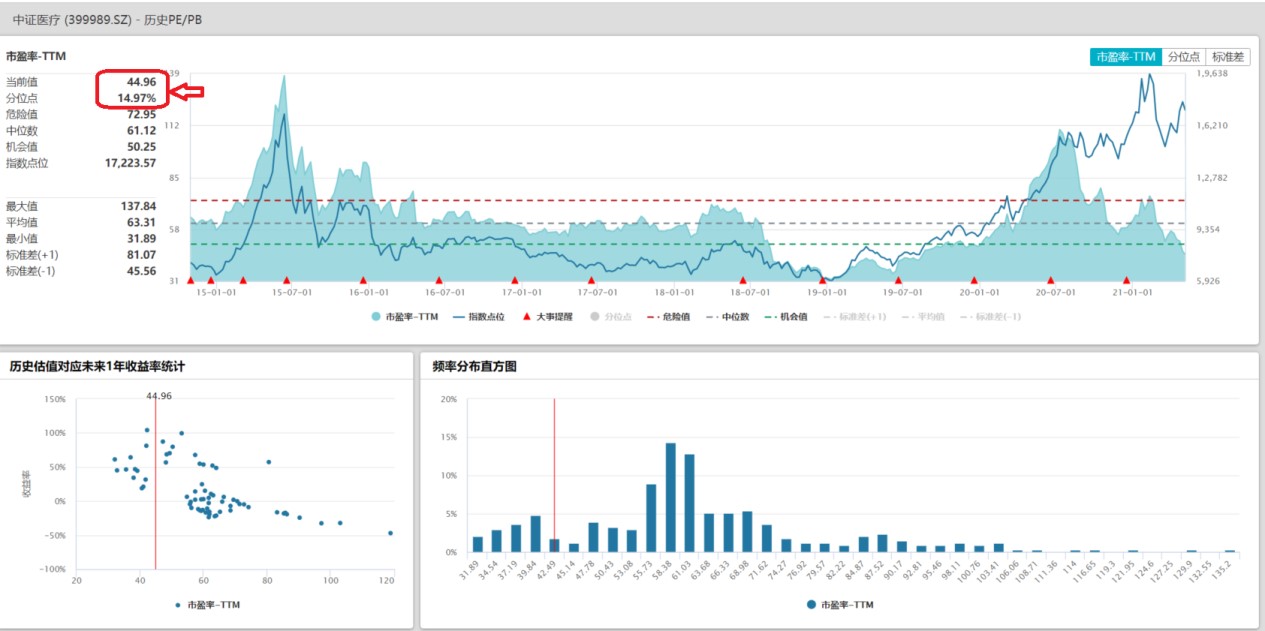The image size is (1265, 631).
Task: Click event marker triangle near 15-07-01
Action: pos(287,281)
